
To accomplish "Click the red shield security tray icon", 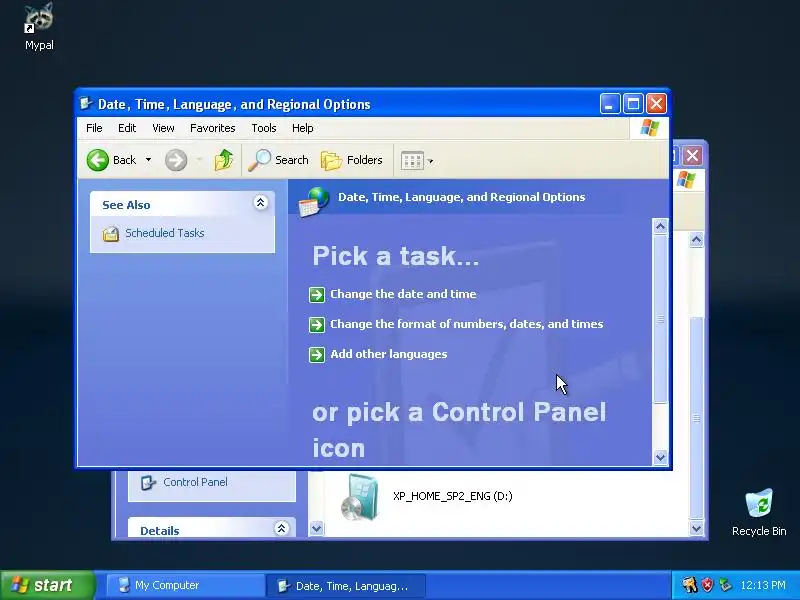I will point(707,585).
